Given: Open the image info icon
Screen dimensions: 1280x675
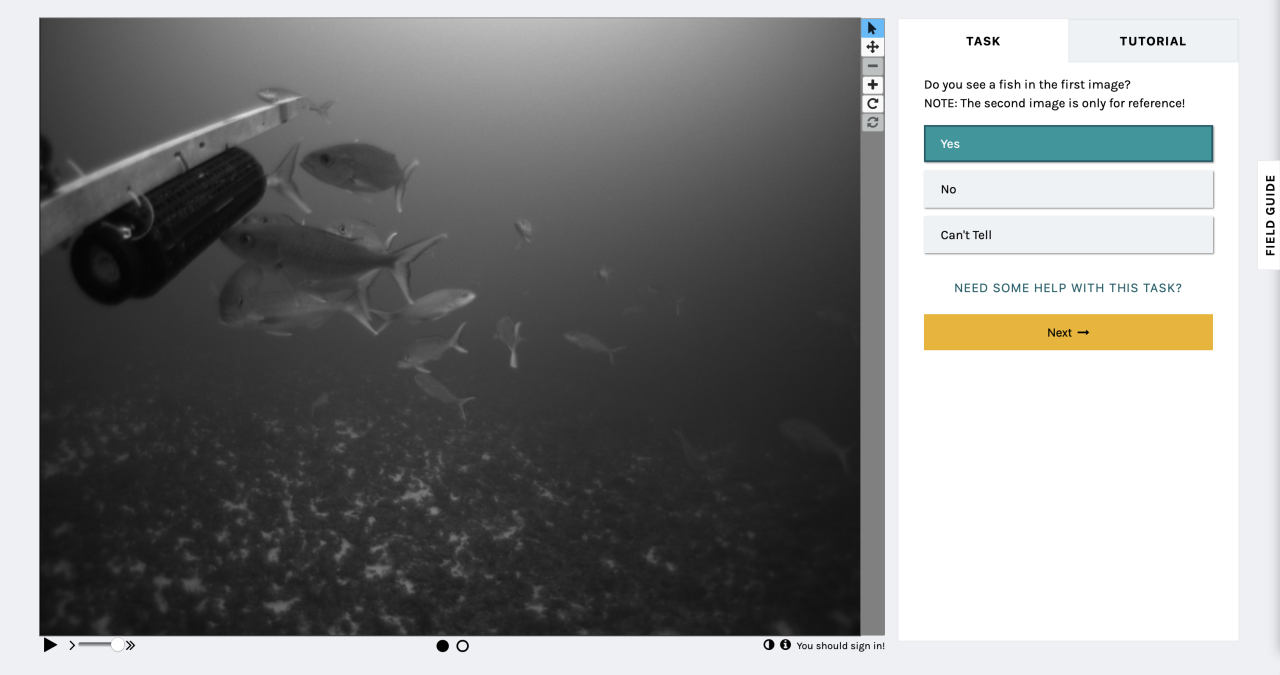Looking at the screenshot, I should click(785, 645).
